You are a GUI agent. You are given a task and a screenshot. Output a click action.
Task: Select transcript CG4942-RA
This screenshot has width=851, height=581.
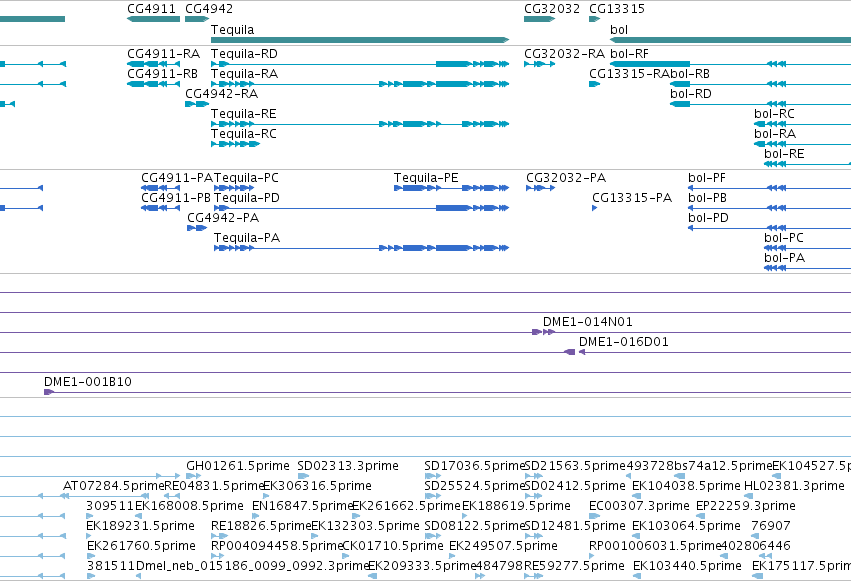click(x=197, y=104)
